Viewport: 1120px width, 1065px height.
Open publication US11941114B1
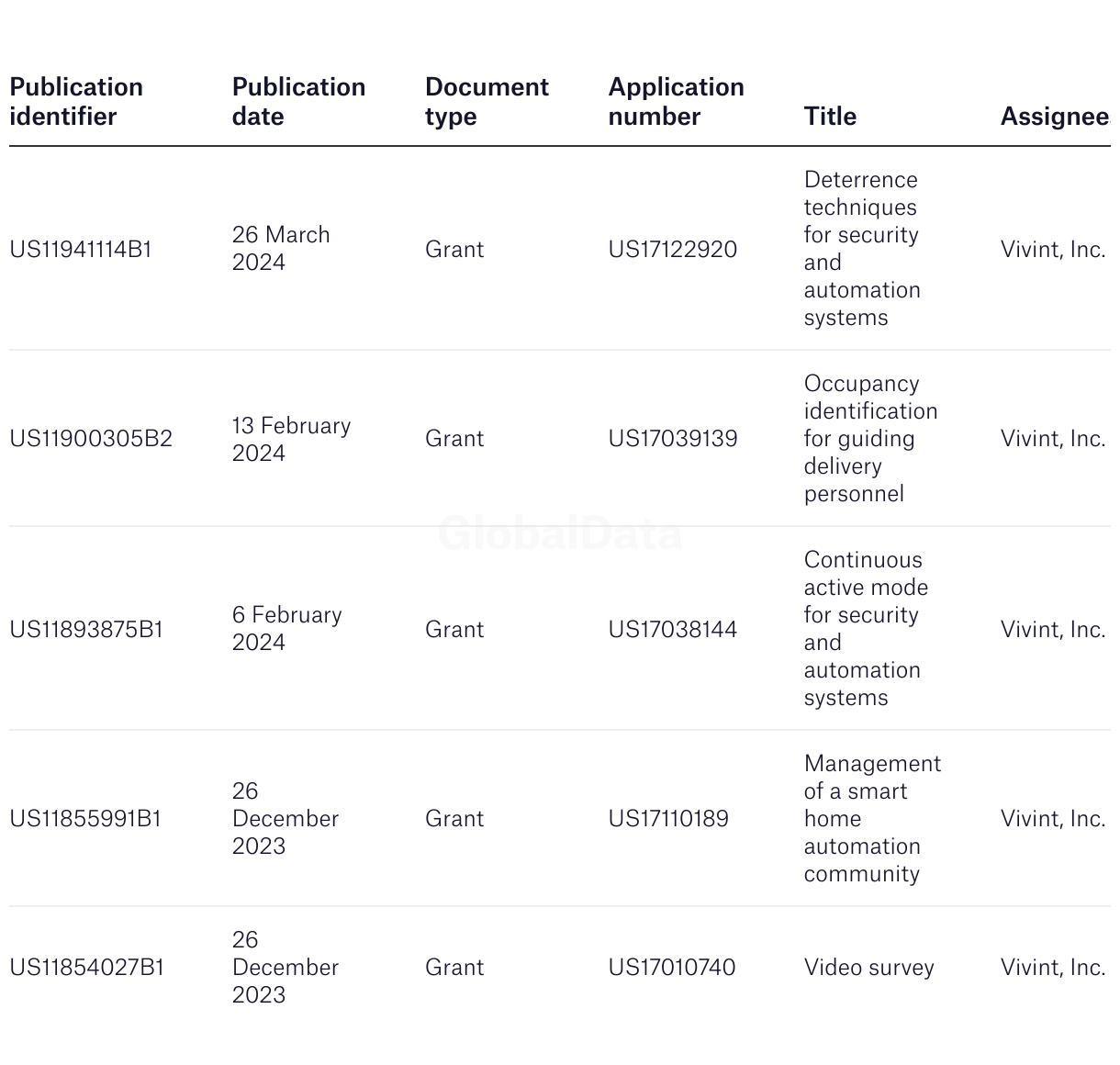coord(81,249)
